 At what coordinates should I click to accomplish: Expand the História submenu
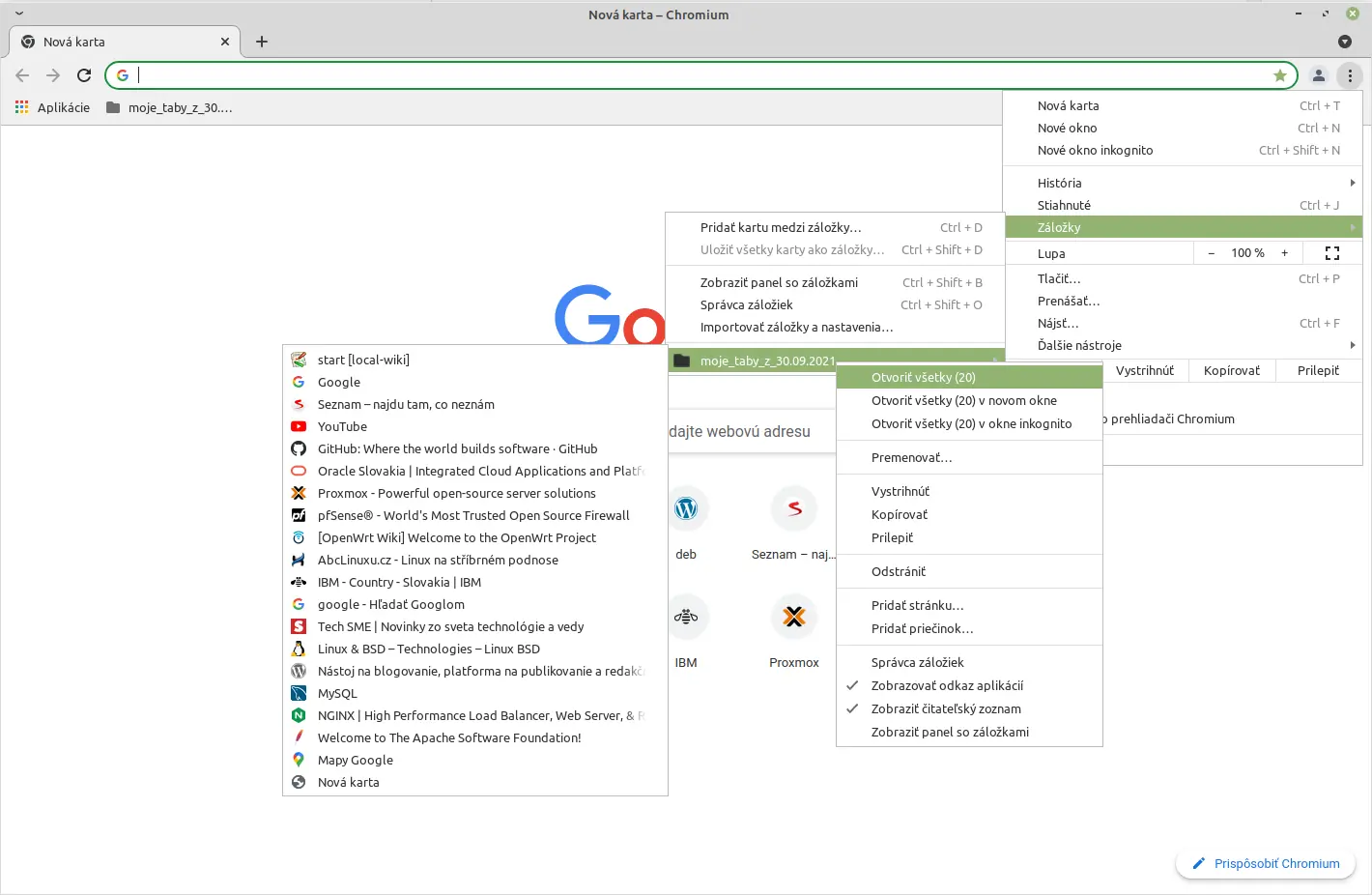tap(1184, 183)
